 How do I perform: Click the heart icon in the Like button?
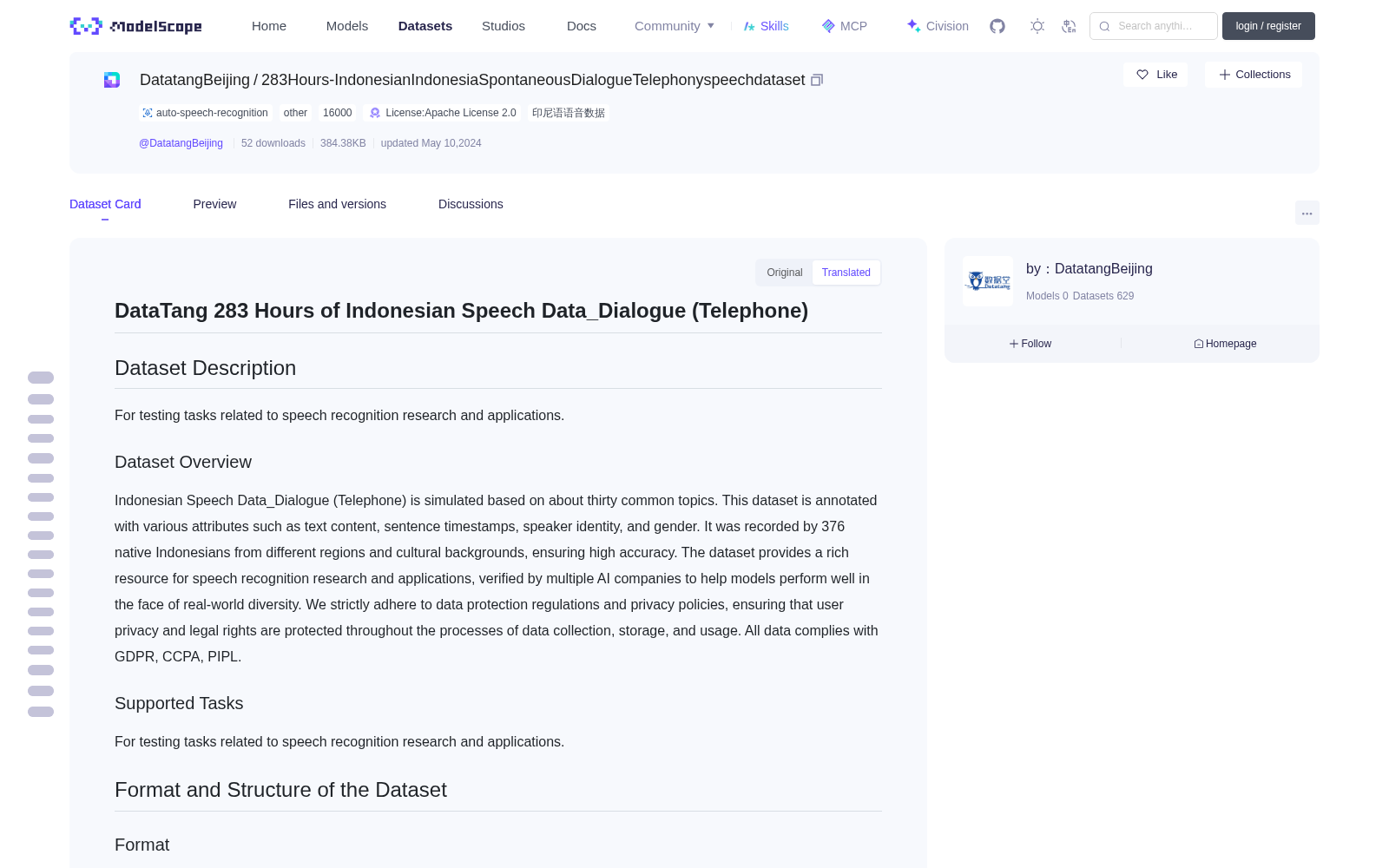point(1142,75)
